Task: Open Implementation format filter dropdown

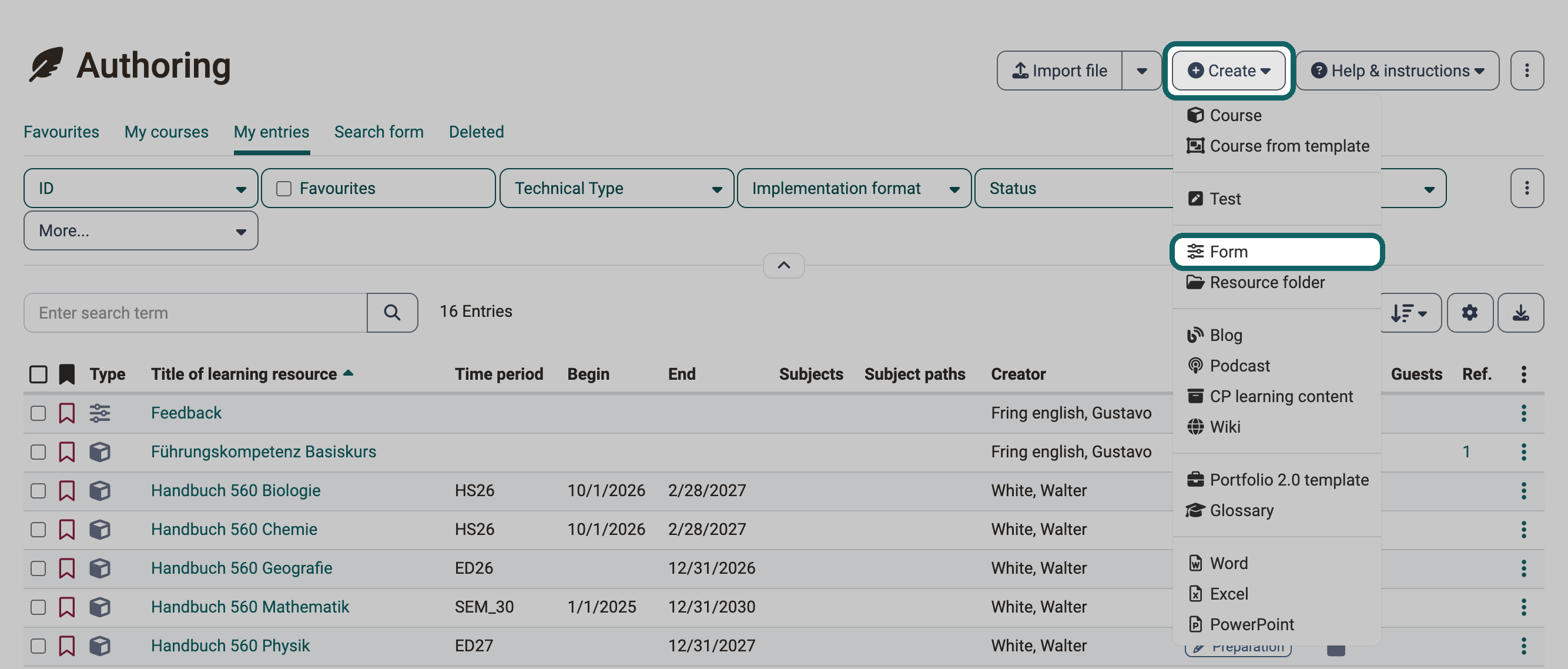Action: (854, 188)
